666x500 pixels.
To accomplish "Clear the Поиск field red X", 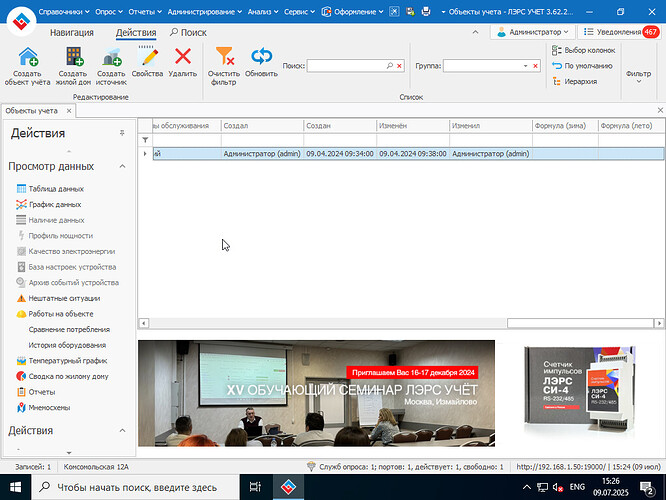I will pos(399,66).
